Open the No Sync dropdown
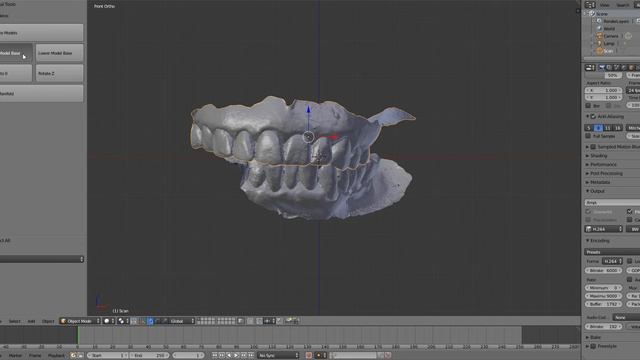640x360 pixels. (x=278, y=356)
